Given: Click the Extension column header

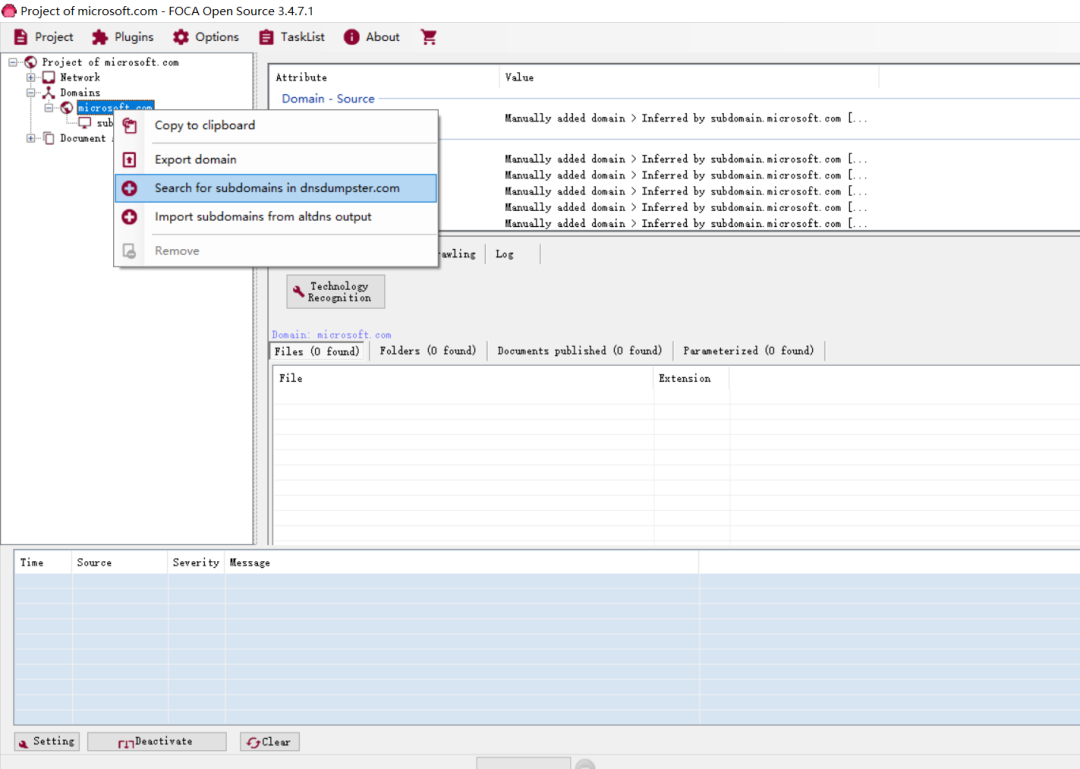Looking at the screenshot, I should [691, 378].
